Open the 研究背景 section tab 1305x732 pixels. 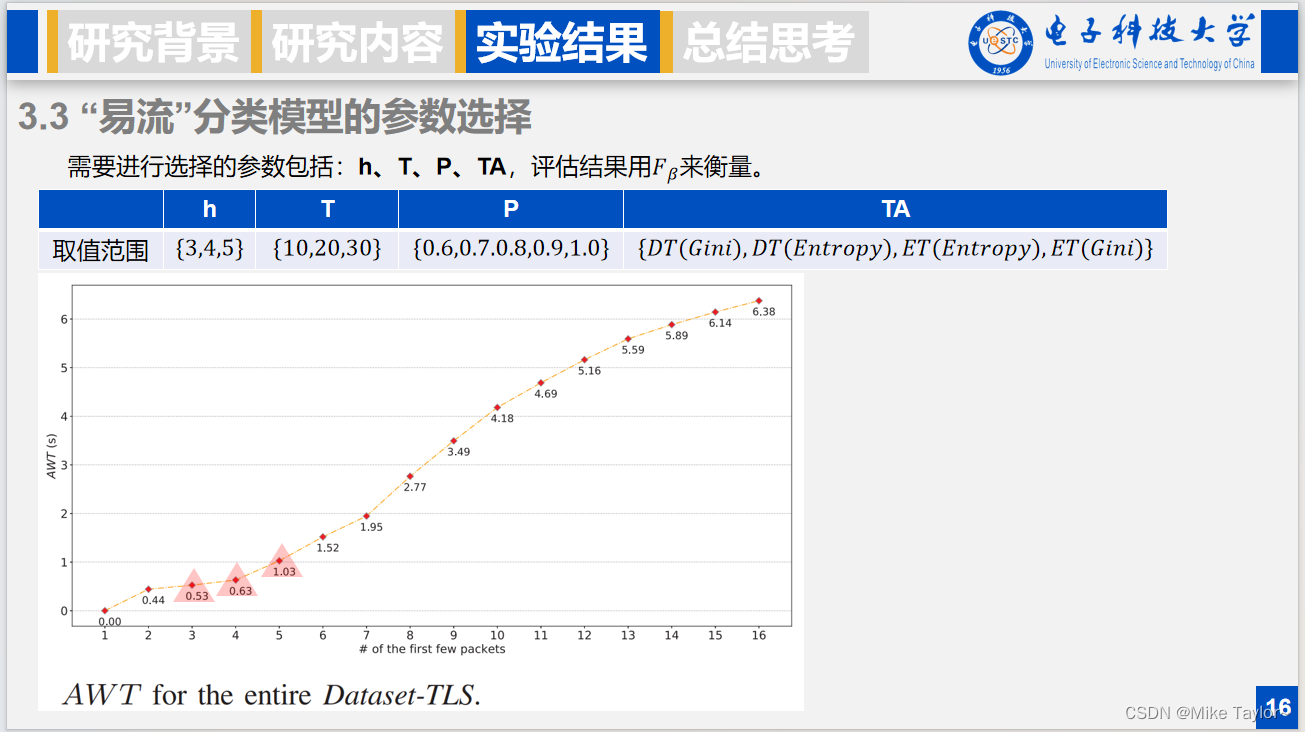154,42
